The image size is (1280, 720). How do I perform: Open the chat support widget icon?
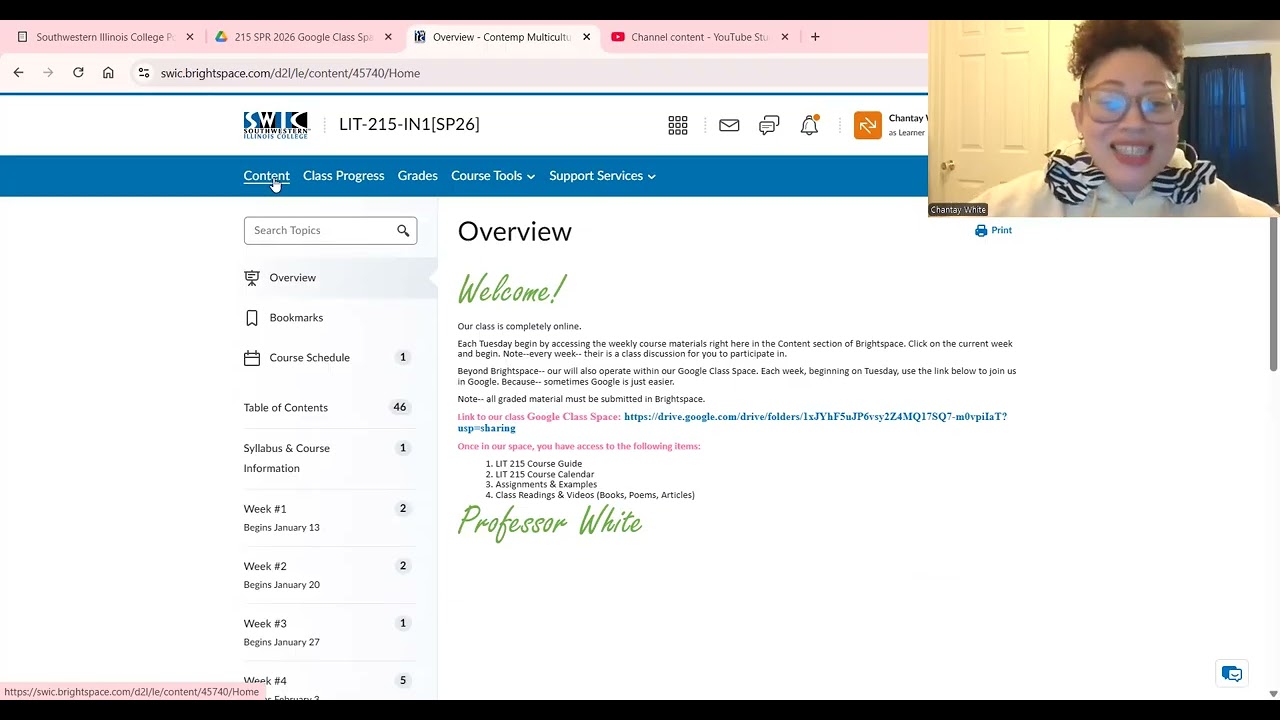[1232, 674]
